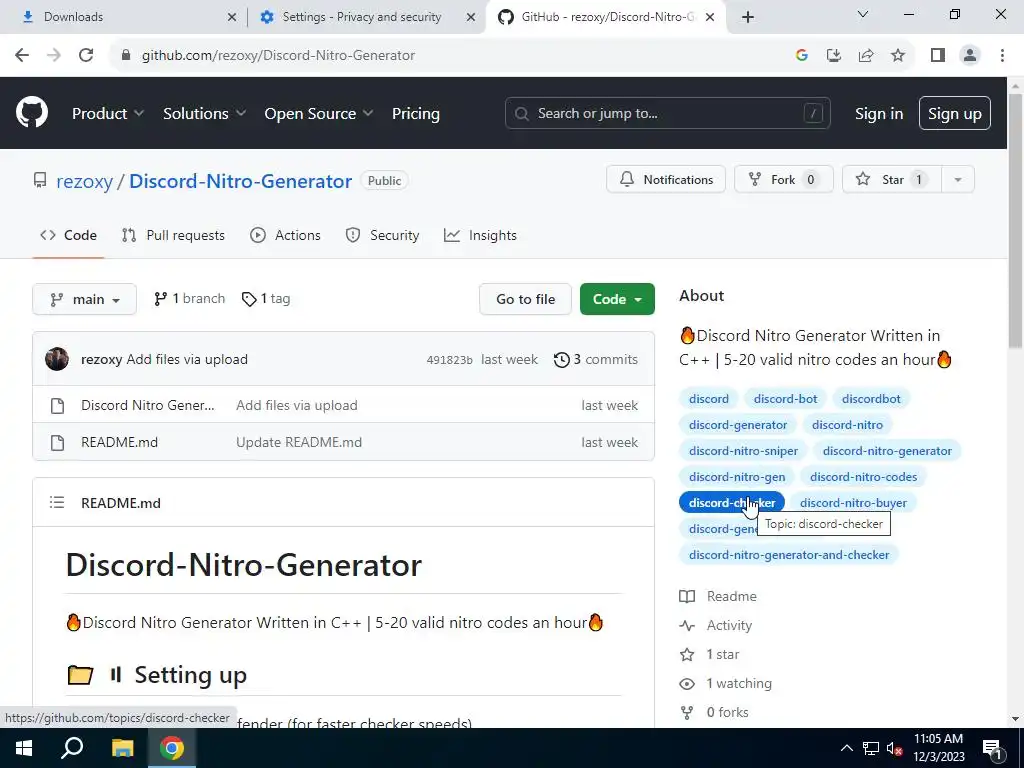Image resolution: width=1024 pixels, height=768 pixels.
Task: Open commit hash 491823b
Action: point(449,360)
